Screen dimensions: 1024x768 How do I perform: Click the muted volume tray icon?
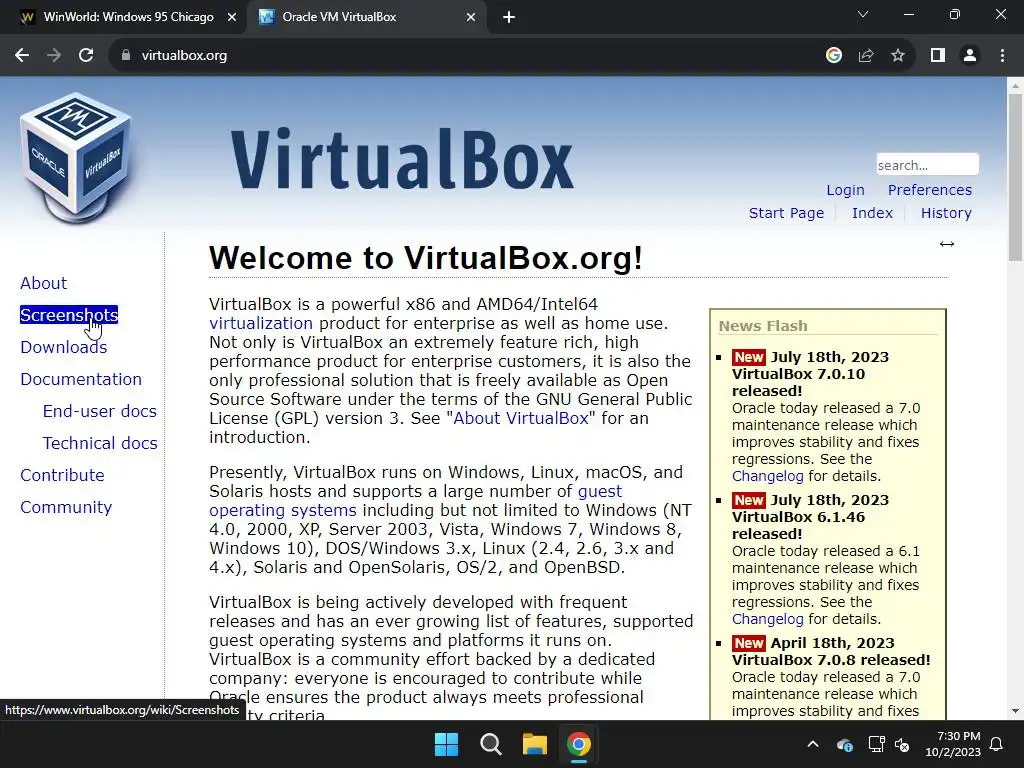coord(902,744)
